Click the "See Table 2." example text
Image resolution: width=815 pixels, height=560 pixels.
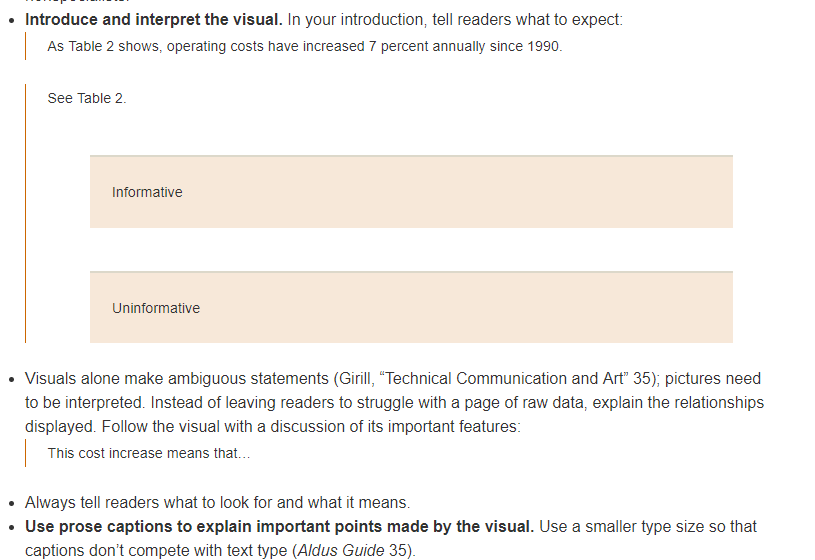pyautogui.click(x=87, y=98)
